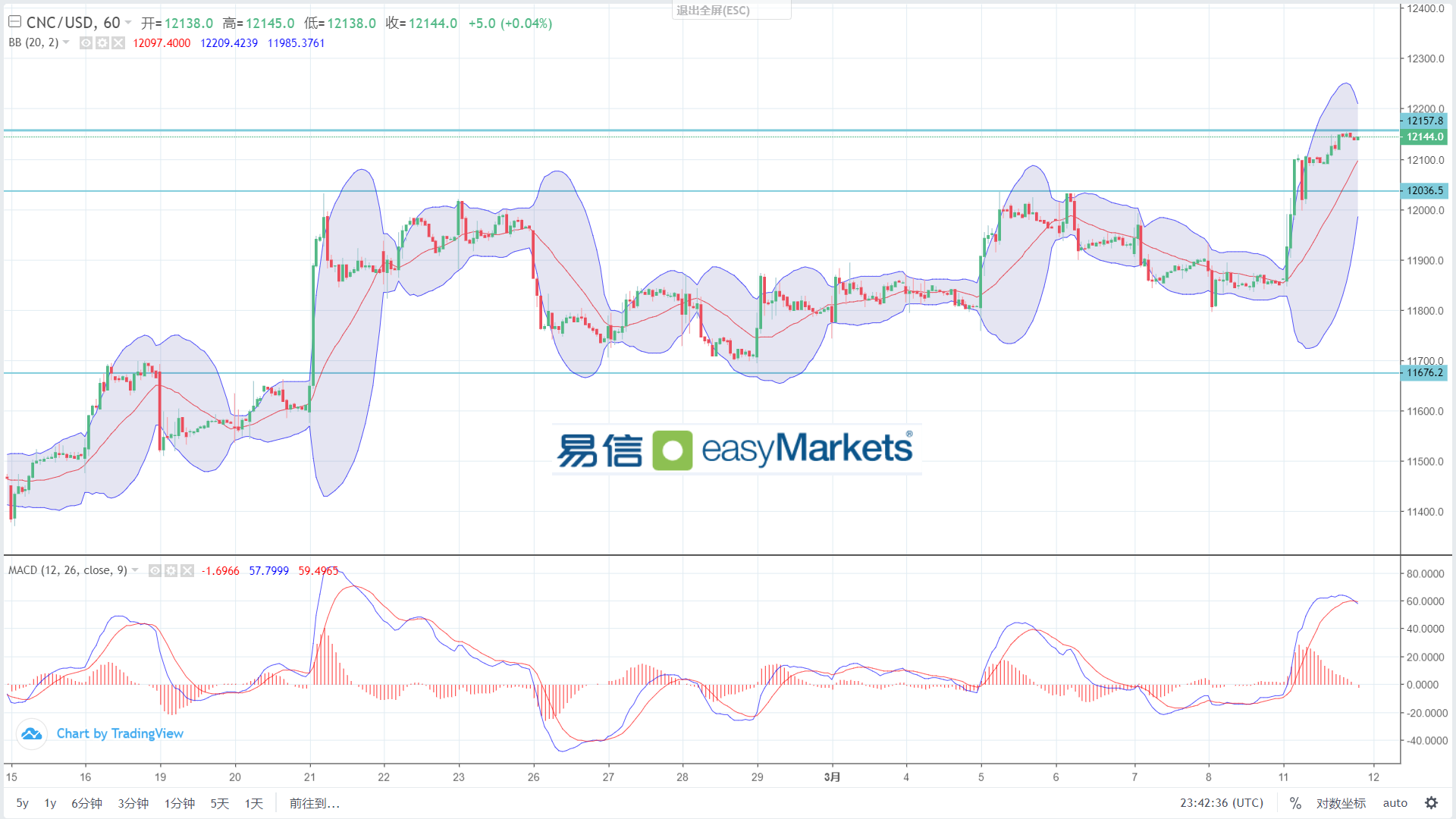
Task: Click the 12144.0 current price label
Action: (x=1424, y=136)
